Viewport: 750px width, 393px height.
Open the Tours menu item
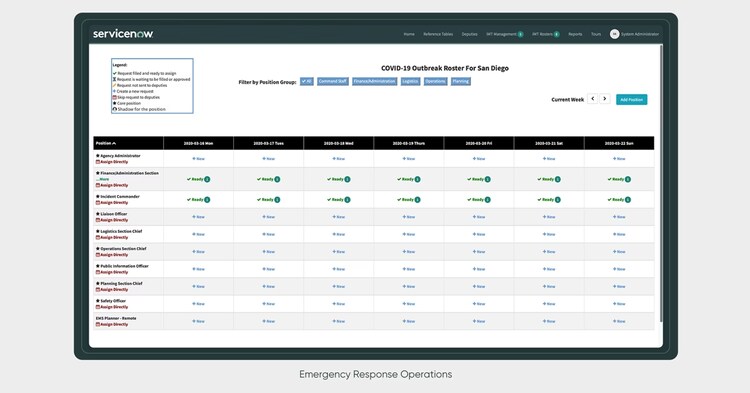click(596, 34)
